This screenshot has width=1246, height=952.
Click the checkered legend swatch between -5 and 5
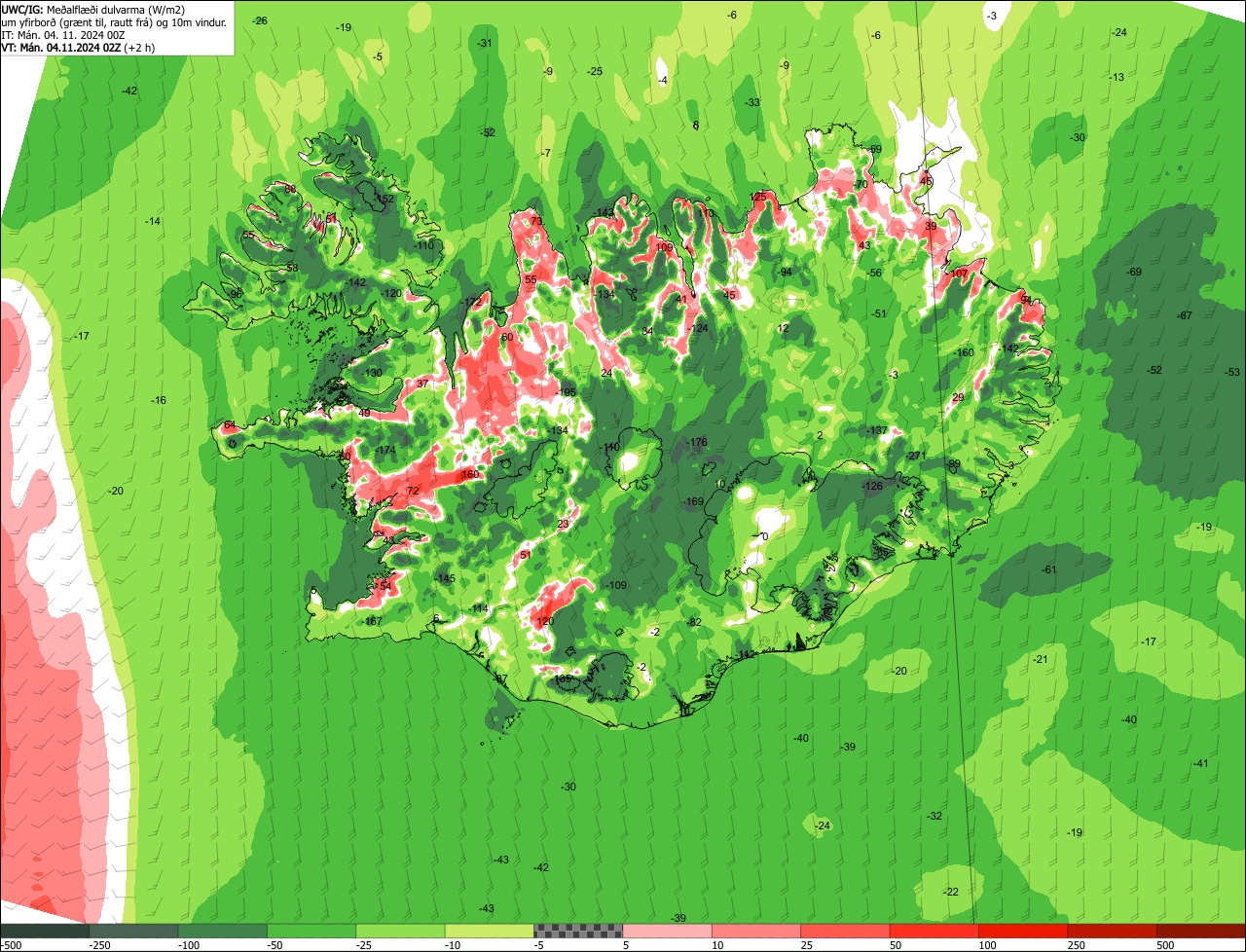(x=578, y=931)
